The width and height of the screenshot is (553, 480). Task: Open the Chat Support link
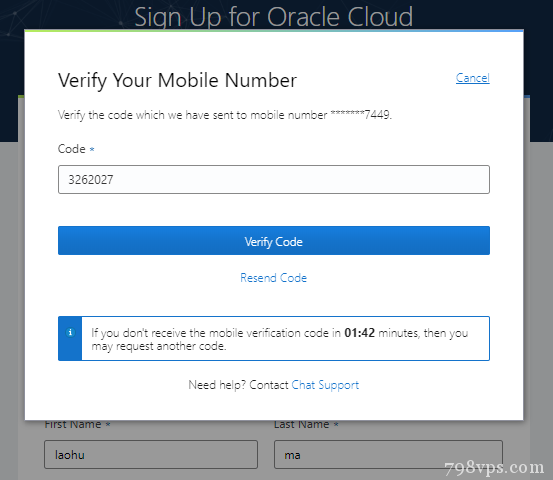click(325, 385)
